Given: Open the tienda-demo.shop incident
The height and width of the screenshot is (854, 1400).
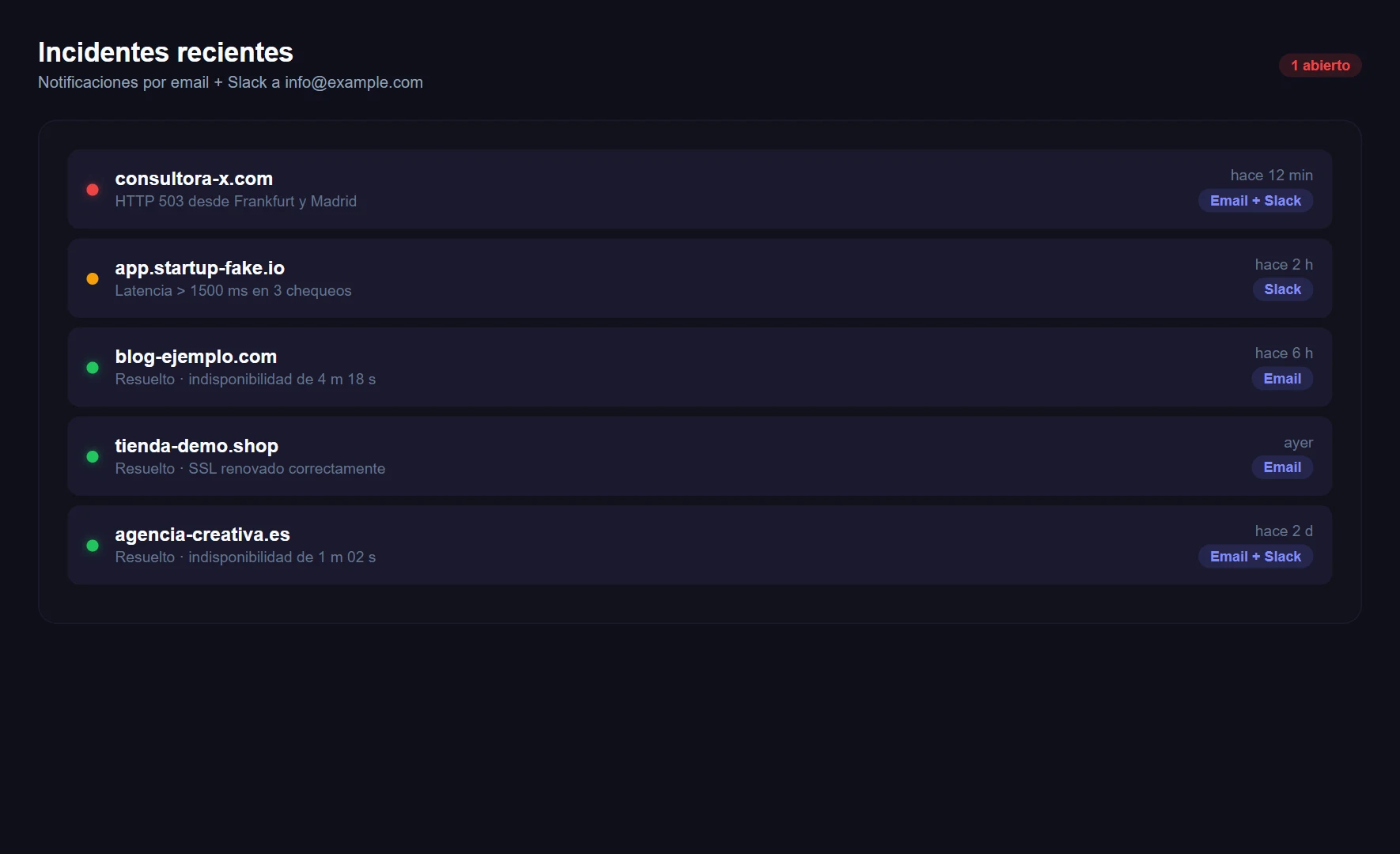Looking at the screenshot, I should pyautogui.click(x=196, y=446).
